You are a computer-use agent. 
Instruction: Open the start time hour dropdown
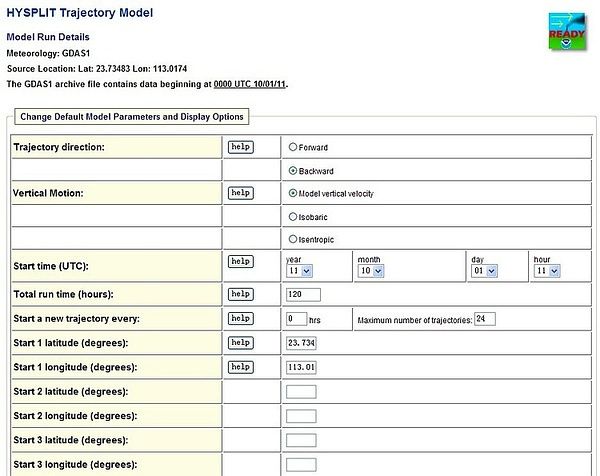click(x=547, y=271)
